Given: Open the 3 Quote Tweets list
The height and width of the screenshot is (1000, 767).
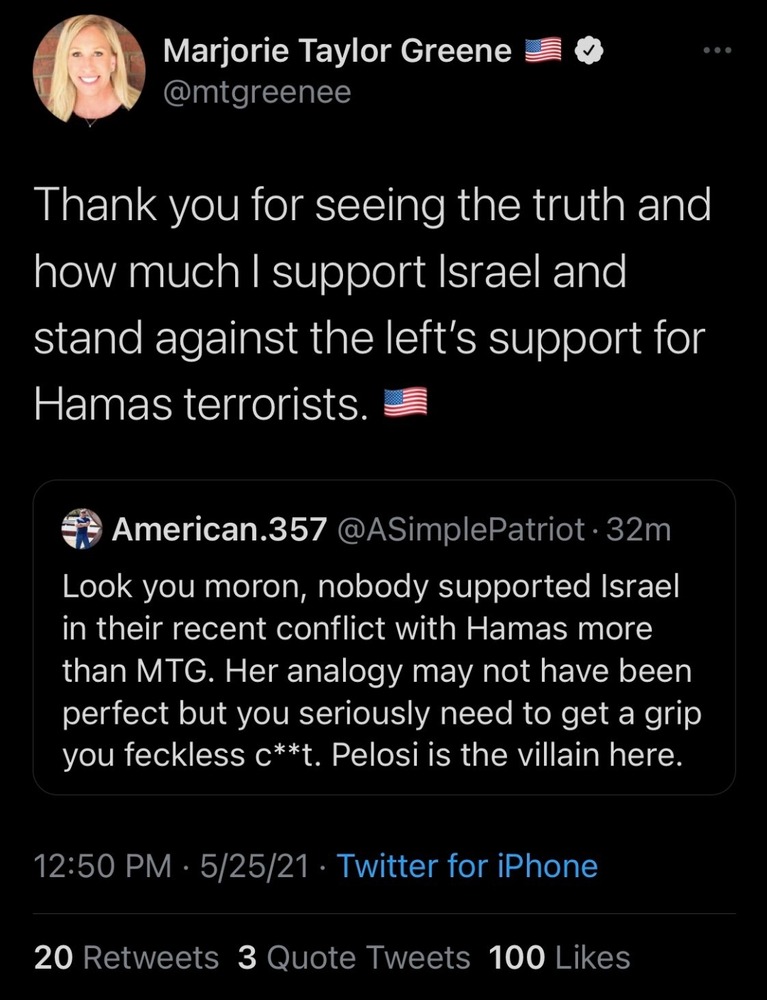Looking at the screenshot, I should (354, 957).
